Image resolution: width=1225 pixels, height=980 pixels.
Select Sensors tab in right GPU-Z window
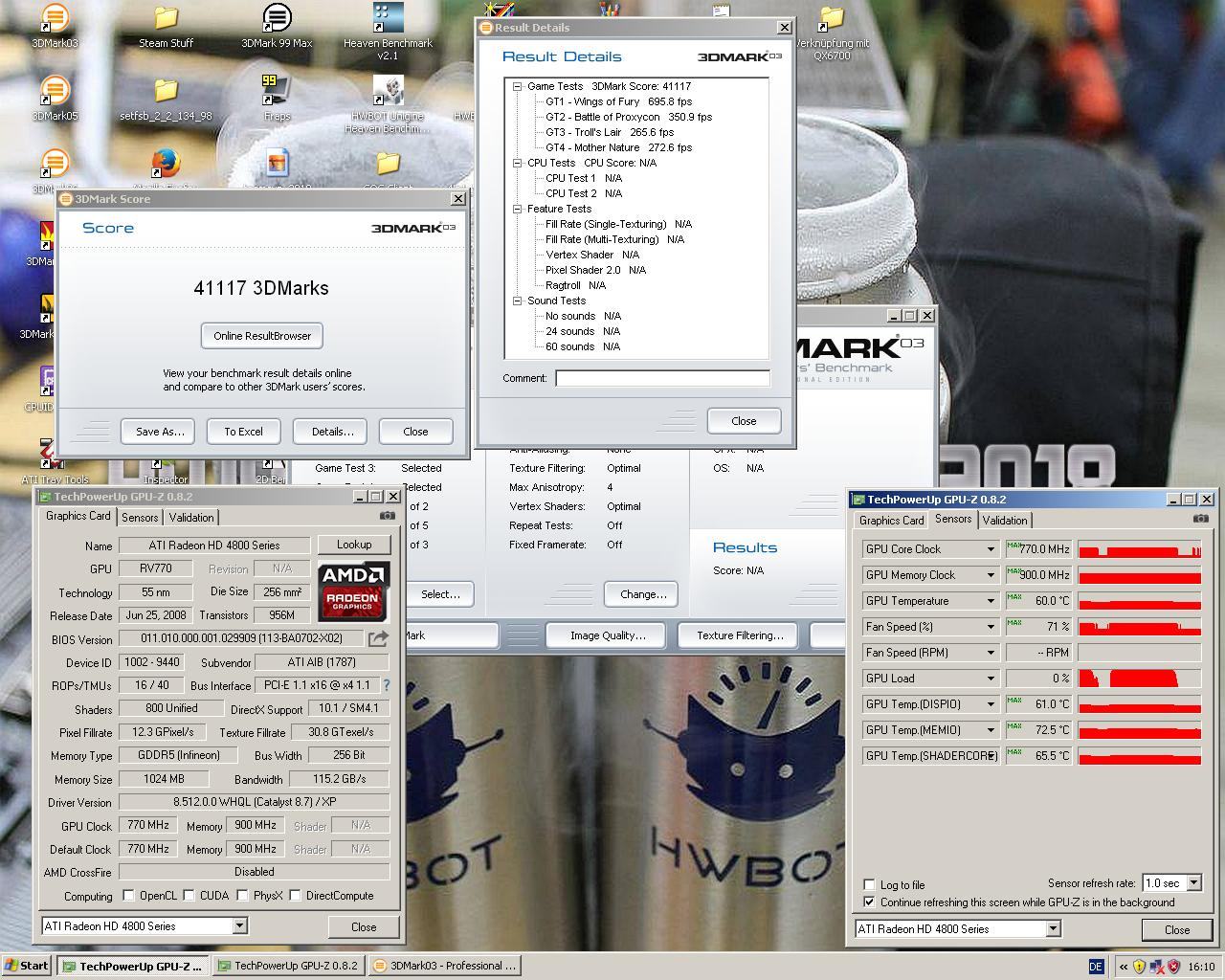[x=952, y=519]
